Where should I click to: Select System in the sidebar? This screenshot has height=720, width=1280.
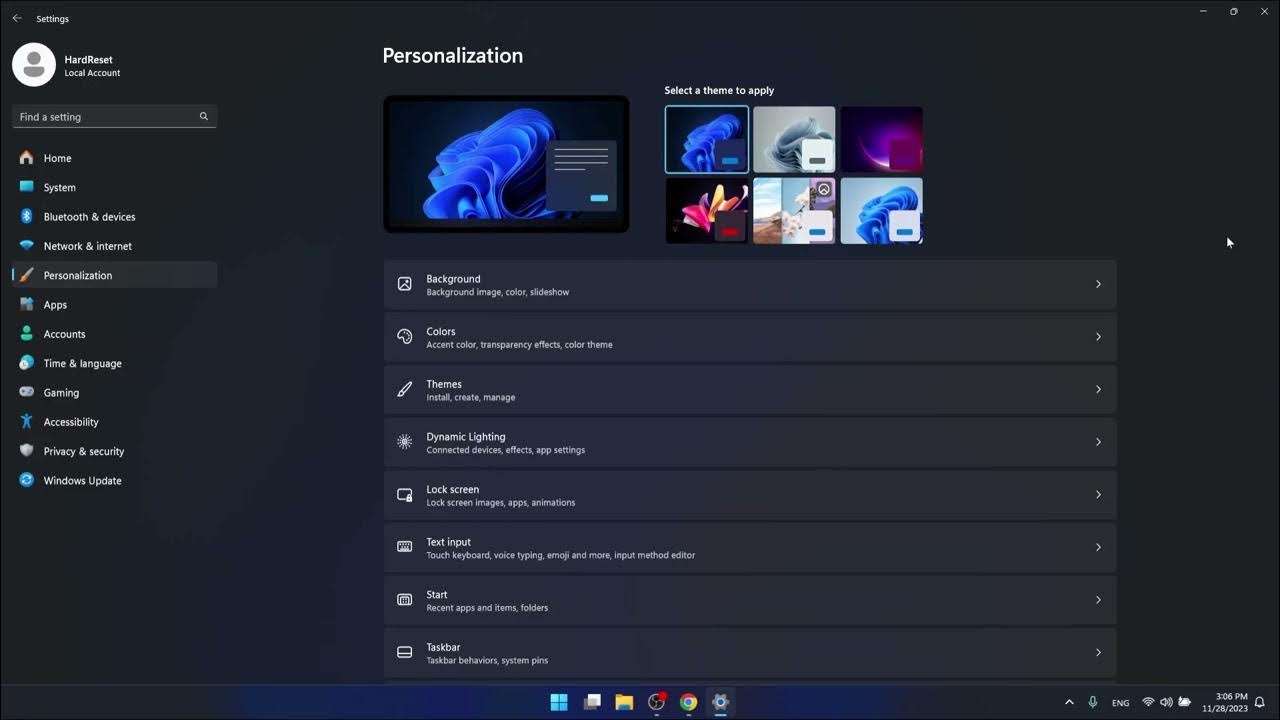pos(60,187)
